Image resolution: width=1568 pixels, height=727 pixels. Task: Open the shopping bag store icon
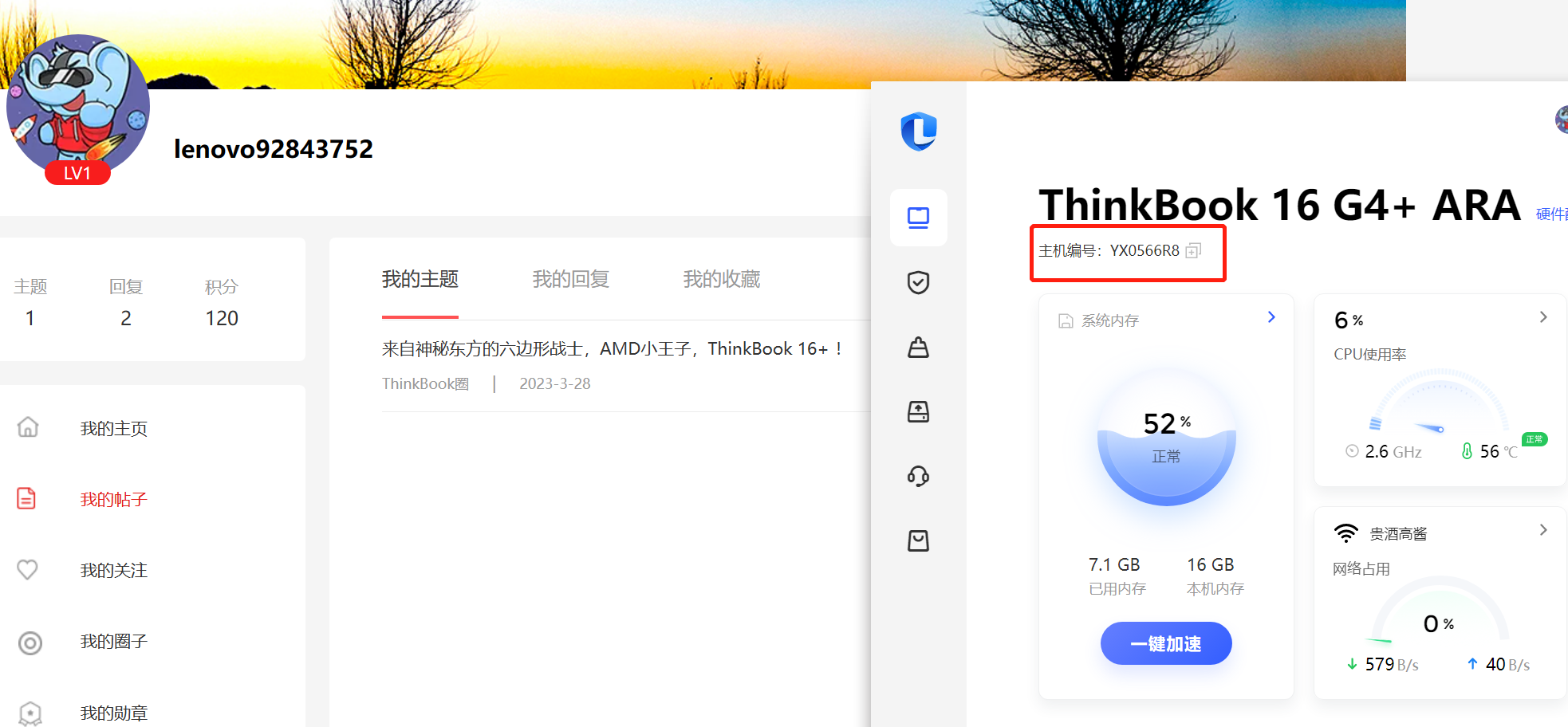pyautogui.click(x=919, y=540)
